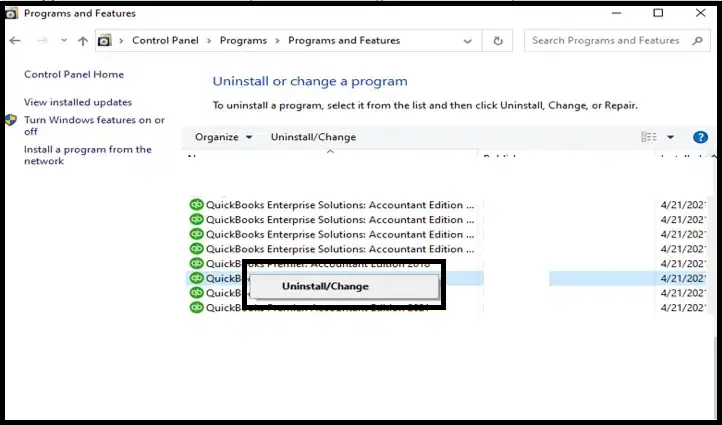The height and width of the screenshot is (425, 722).
Task: Open View installed updates
Action: tap(78, 102)
